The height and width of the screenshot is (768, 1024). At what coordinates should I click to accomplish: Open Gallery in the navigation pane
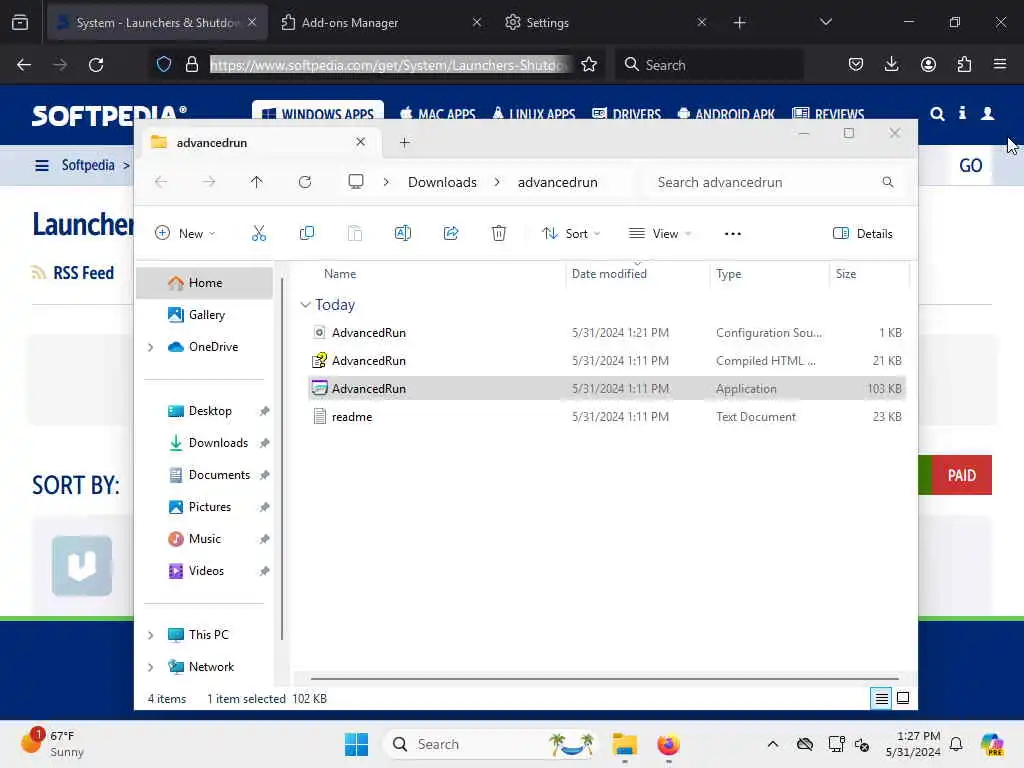click(204, 315)
